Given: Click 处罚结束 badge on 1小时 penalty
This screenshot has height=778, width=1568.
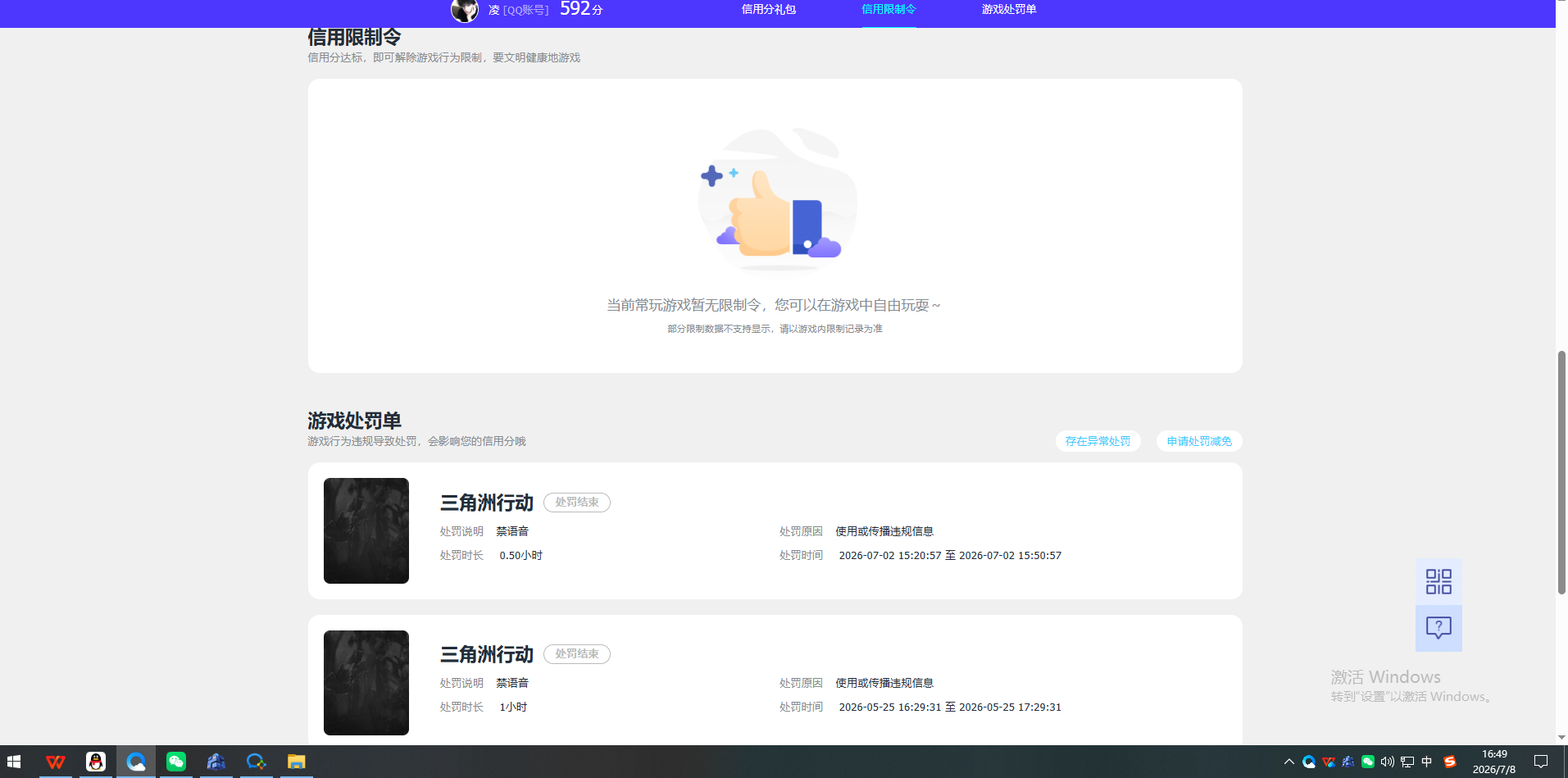Looking at the screenshot, I should pyautogui.click(x=577, y=653).
